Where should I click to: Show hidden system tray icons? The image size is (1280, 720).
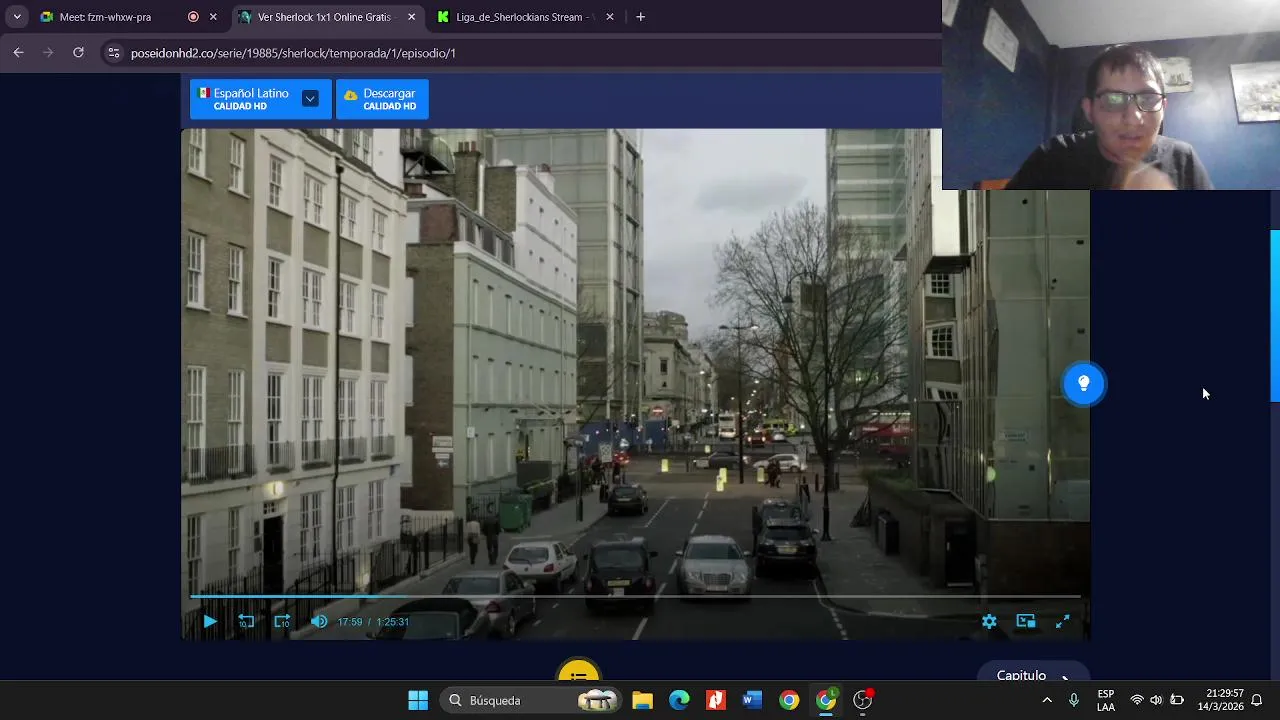1047,700
